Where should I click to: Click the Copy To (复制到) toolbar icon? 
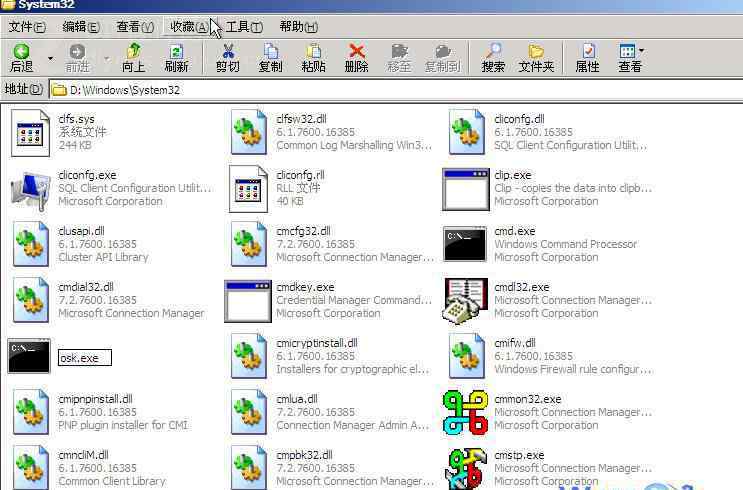click(x=443, y=51)
